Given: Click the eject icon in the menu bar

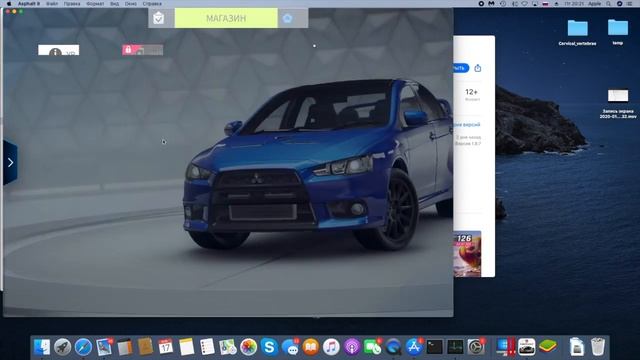Looking at the screenshot, I should tap(556, 4).
